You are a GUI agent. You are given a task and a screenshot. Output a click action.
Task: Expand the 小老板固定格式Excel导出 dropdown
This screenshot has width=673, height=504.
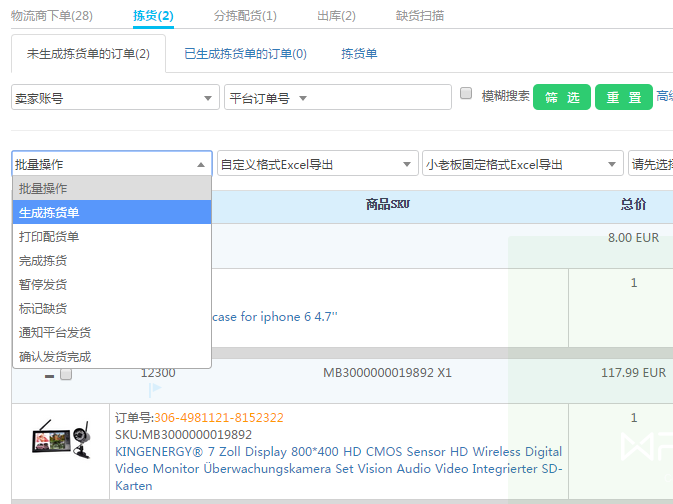[x=522, y=164]
